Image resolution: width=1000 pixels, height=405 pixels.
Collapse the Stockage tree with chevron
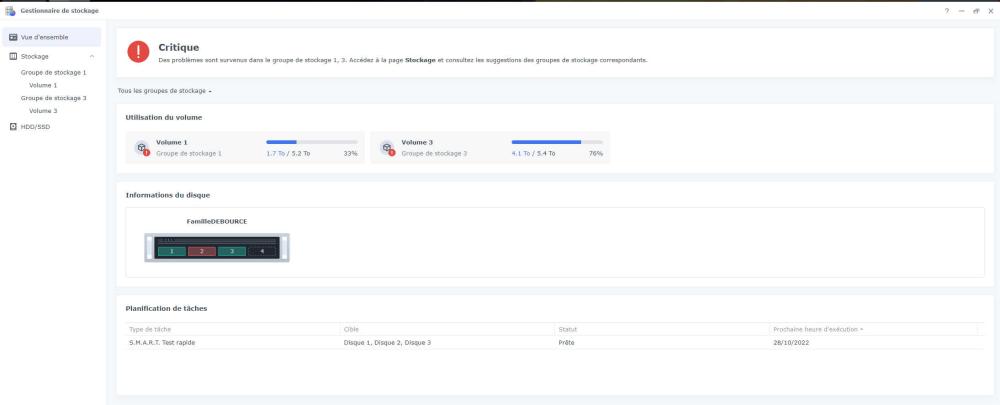[x=92, y=57]
